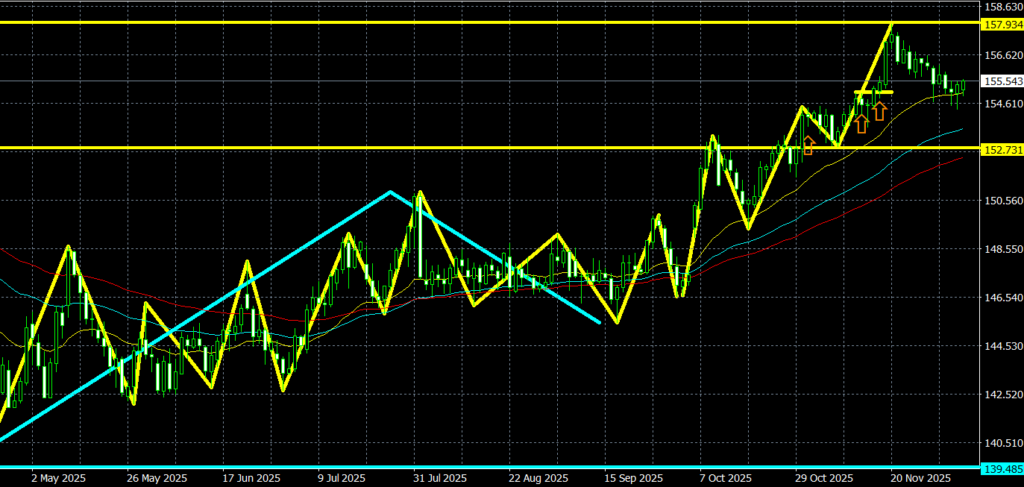Click the 22 Aug 2025 date label
1024x487 pixels.
[538, 479]
